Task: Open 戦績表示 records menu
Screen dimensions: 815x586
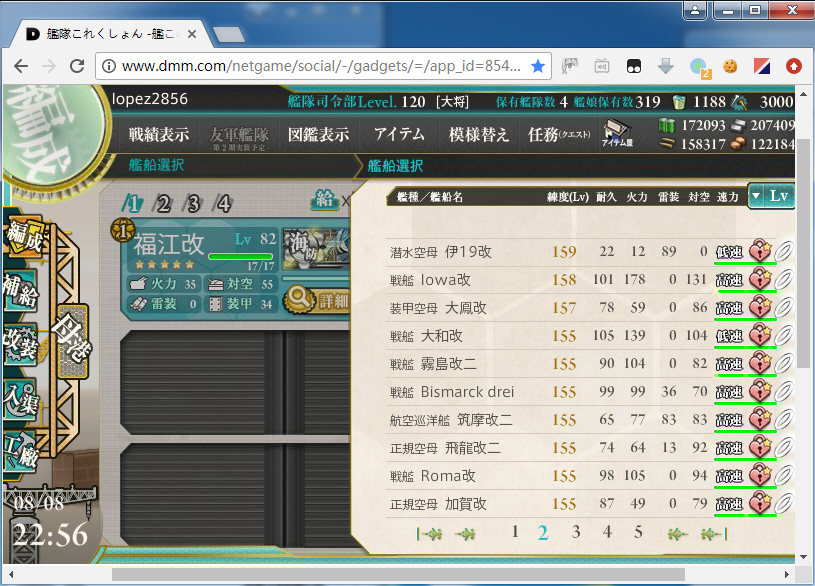Action: pos(159,135)
